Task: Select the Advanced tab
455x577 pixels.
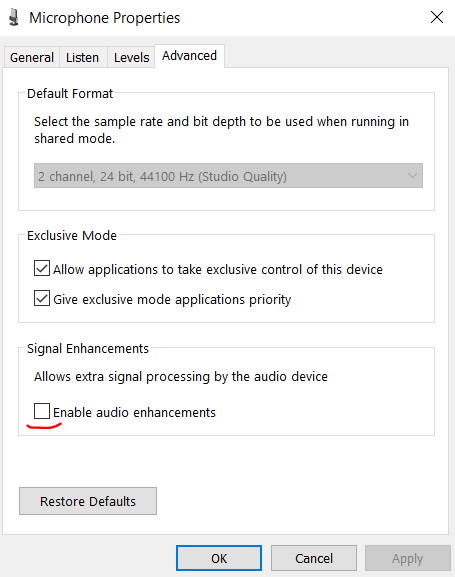Action: 189,56
